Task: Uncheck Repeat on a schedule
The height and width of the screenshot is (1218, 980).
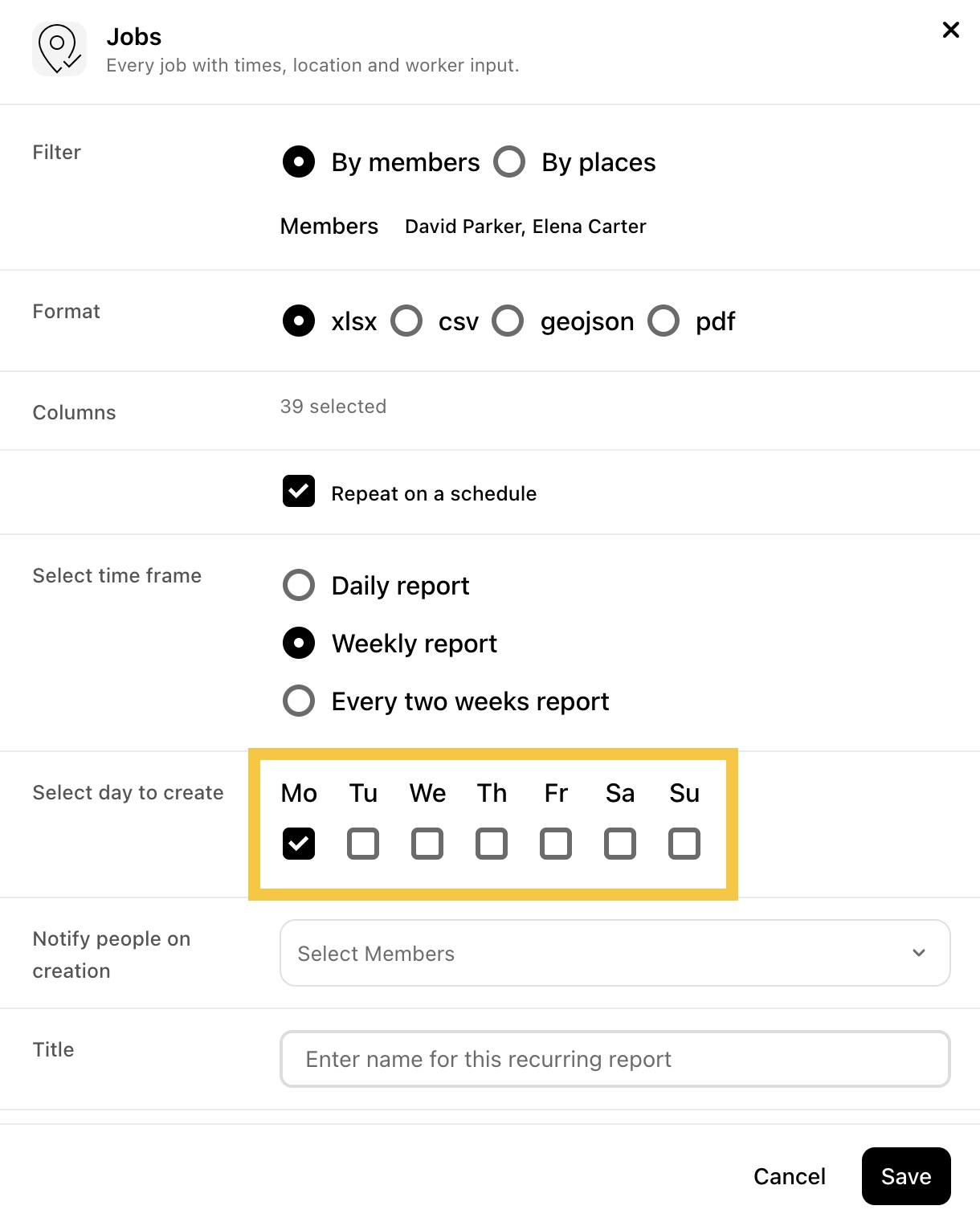Action: click(x=299, y=491)
